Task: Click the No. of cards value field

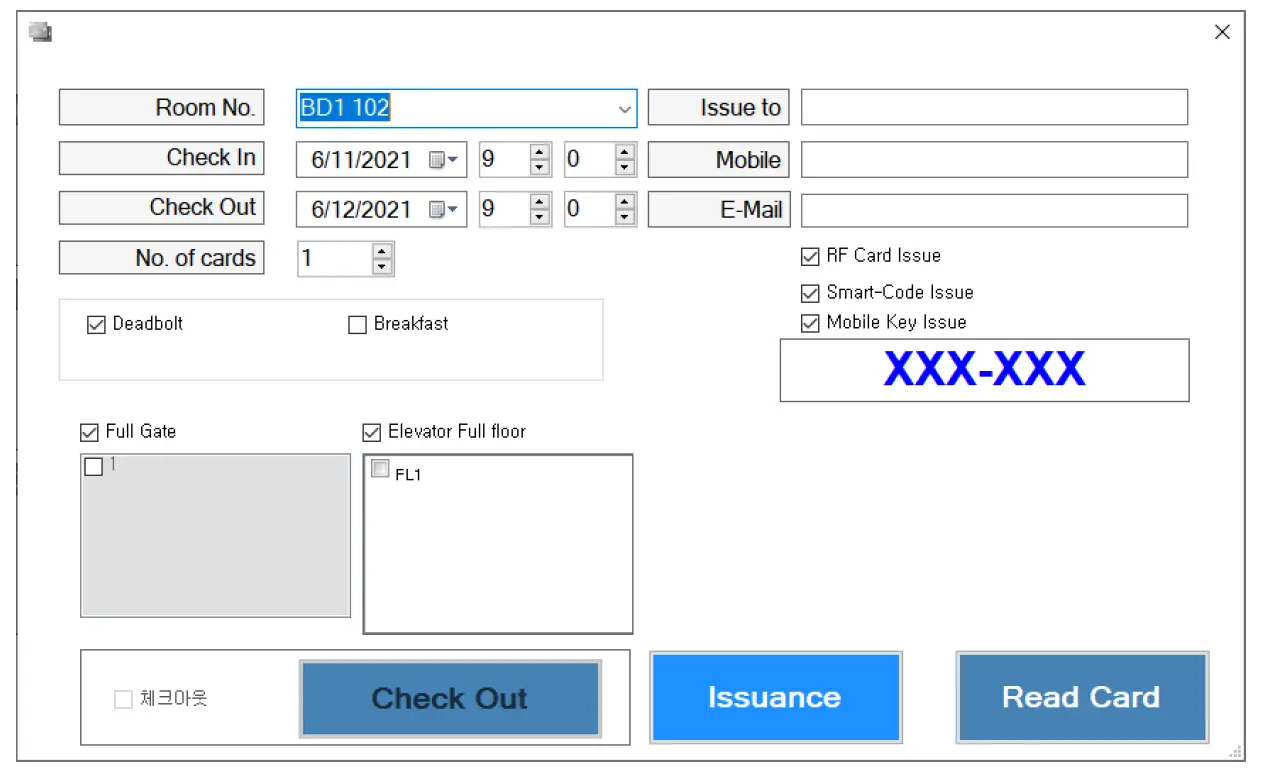Action: point(335,258)
